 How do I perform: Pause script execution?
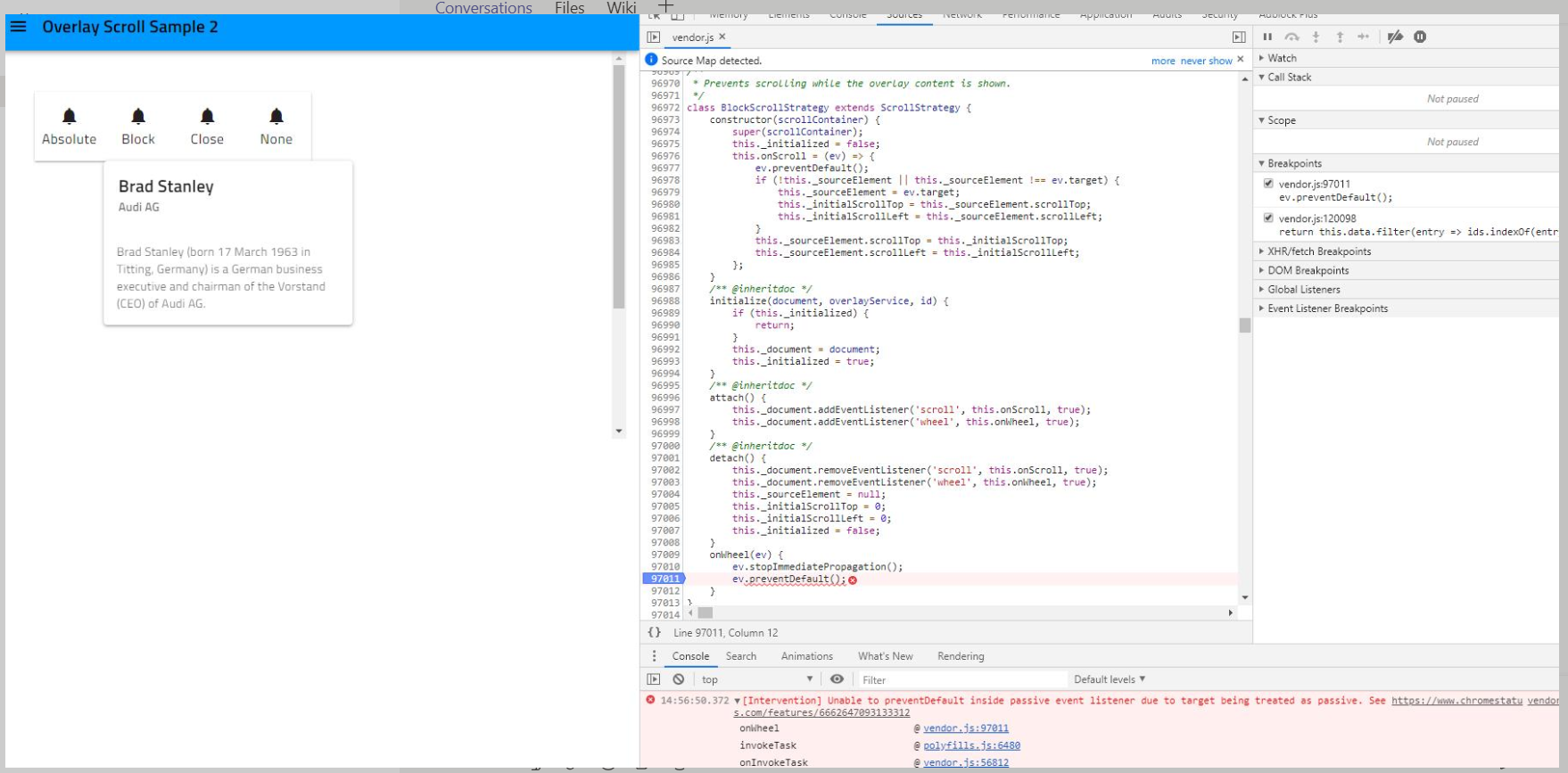[1267, 37]
